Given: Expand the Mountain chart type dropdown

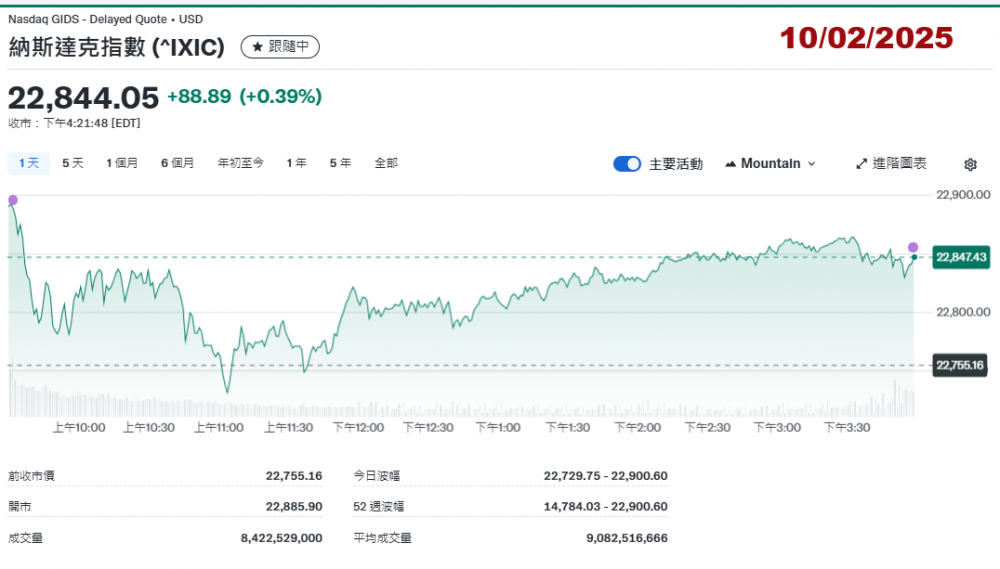Looking at the screenshot, I should coord(770,163).
